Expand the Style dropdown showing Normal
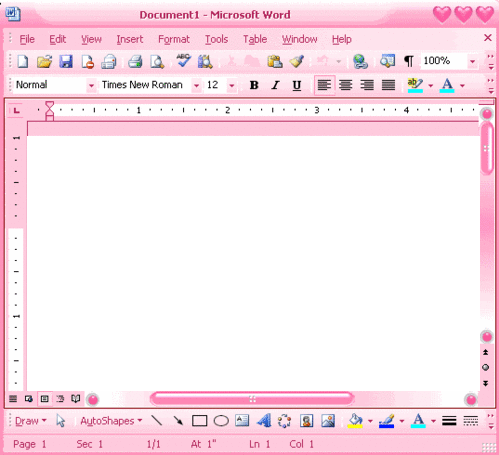Image resolution: width=499 pixels, height=455 pixels. [91, 85]
